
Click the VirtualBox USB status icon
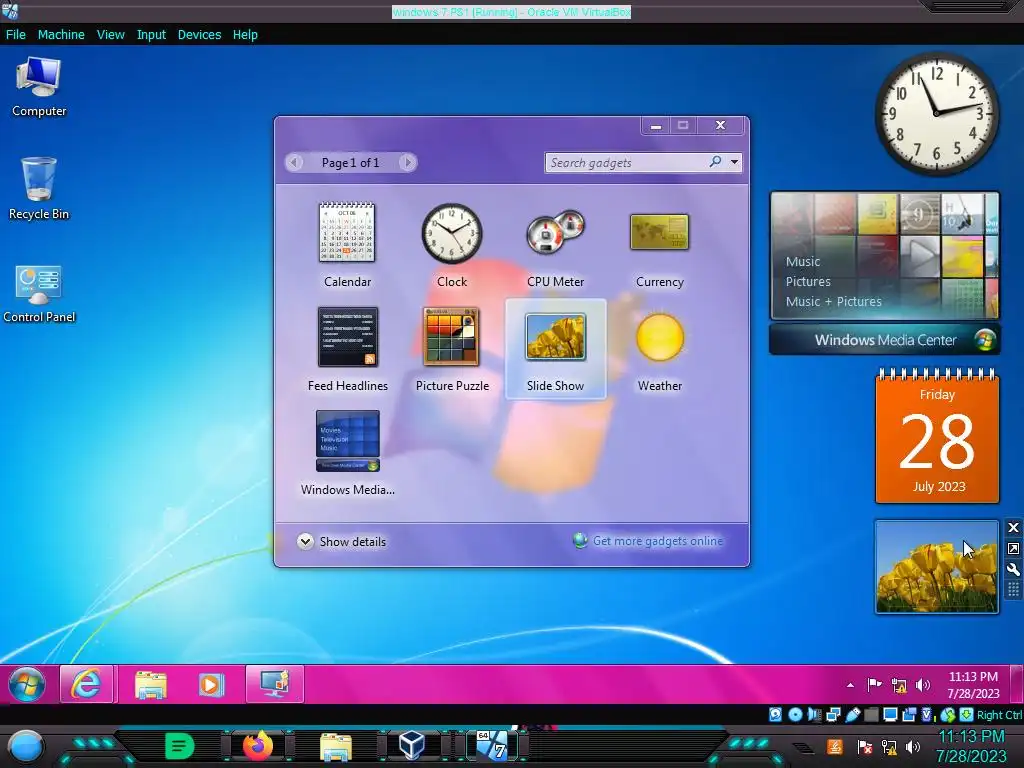click(x=852, y=714)
